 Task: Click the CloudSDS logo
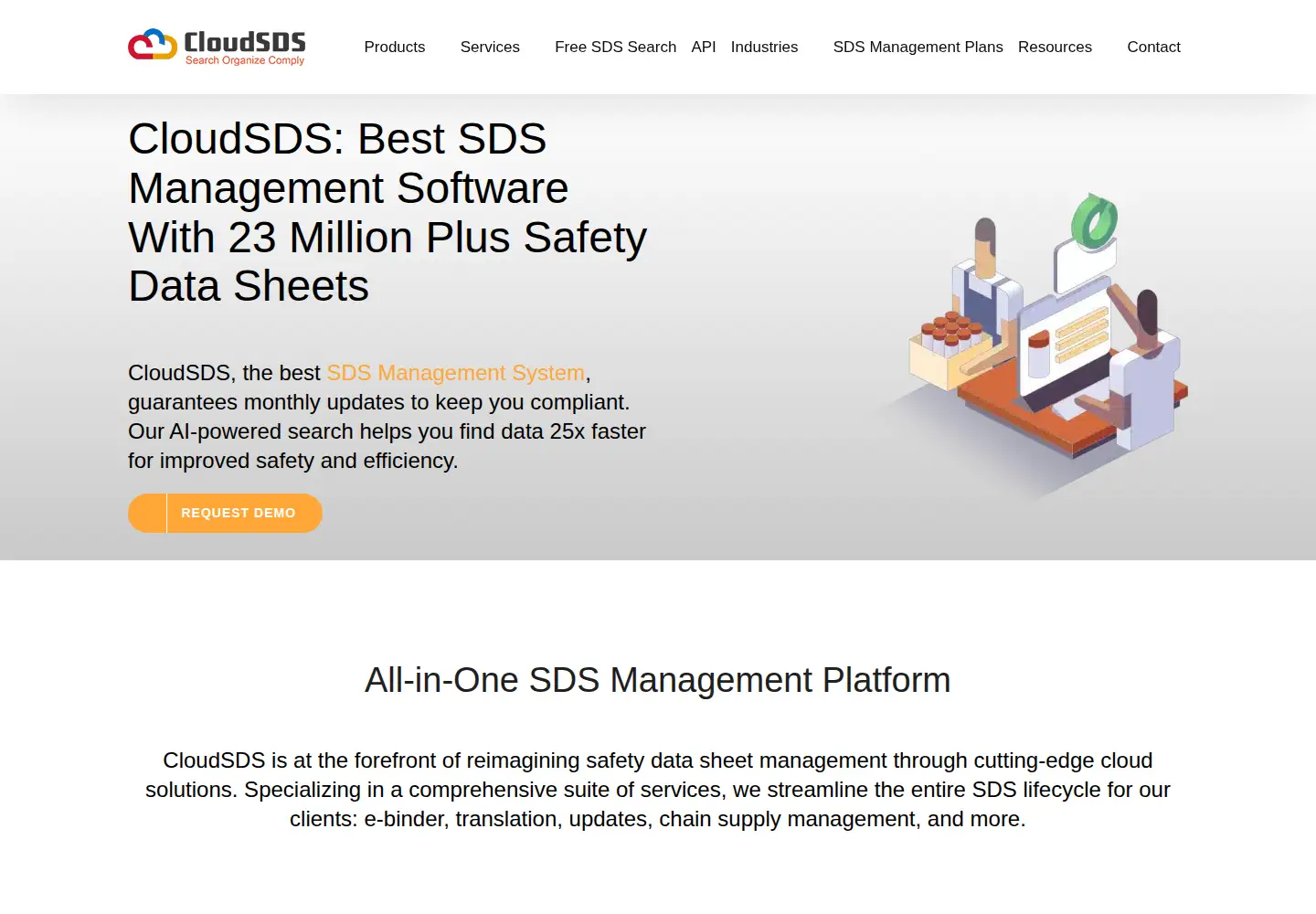tap(217, 47)
